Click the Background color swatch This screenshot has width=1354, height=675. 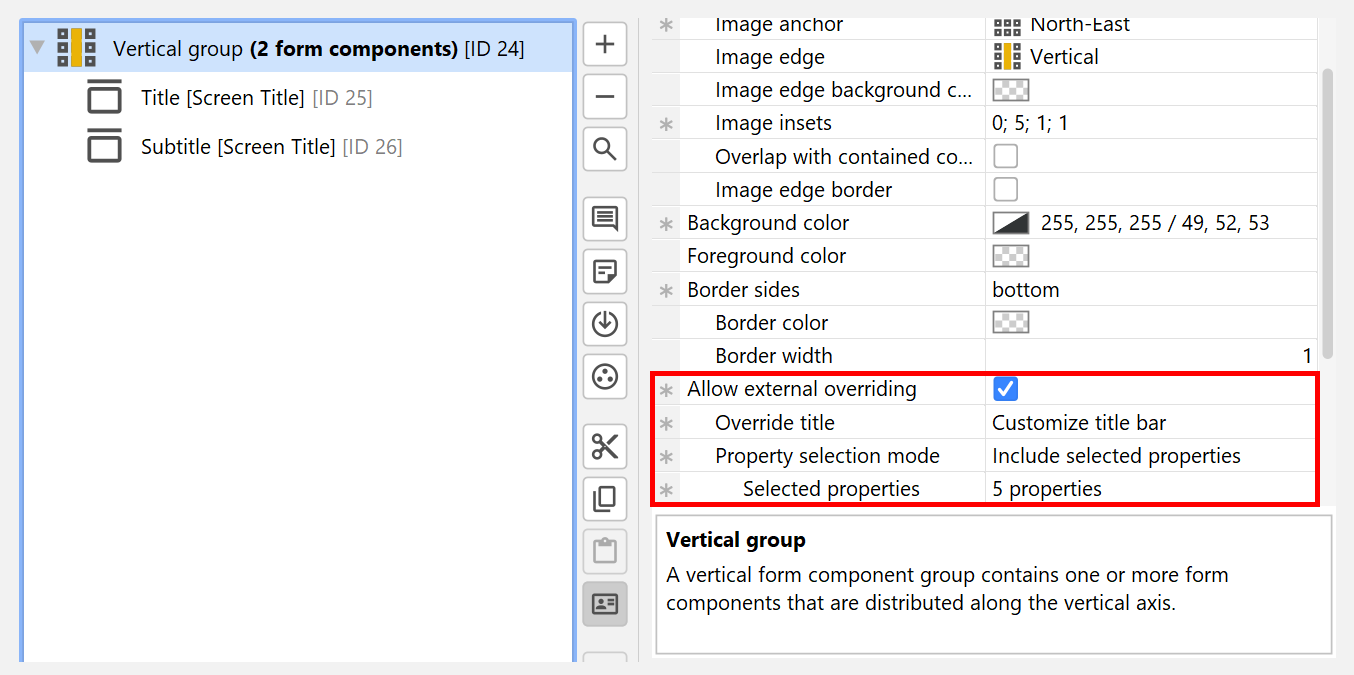coord(1010,223)
